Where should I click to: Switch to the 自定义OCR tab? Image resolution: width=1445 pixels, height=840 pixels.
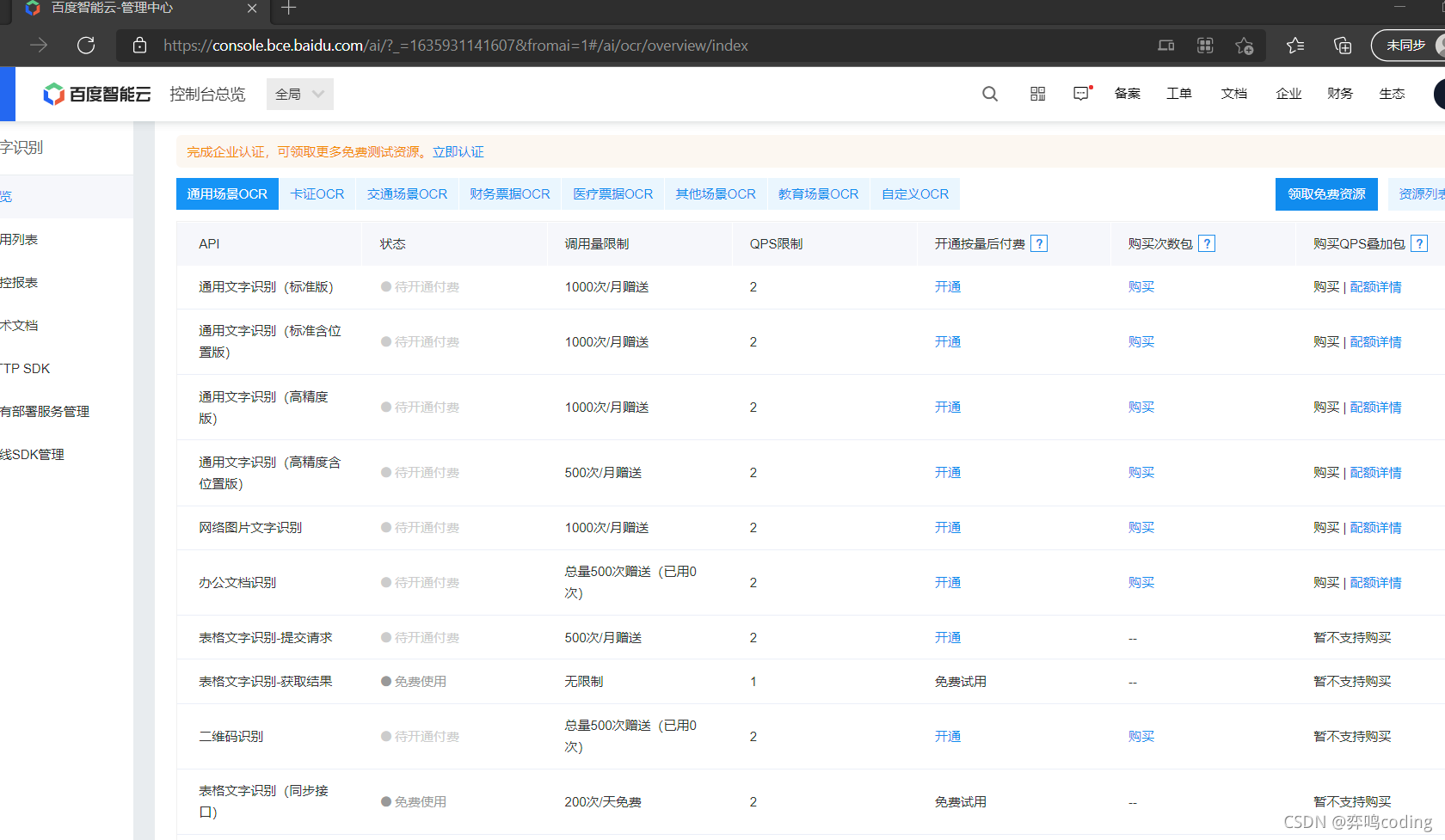click(914, 193)
